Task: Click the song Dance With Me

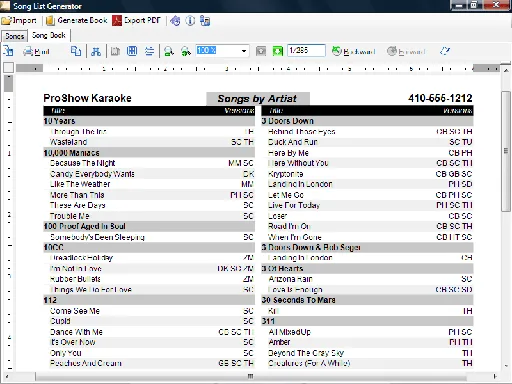Action: pos(76,332)
